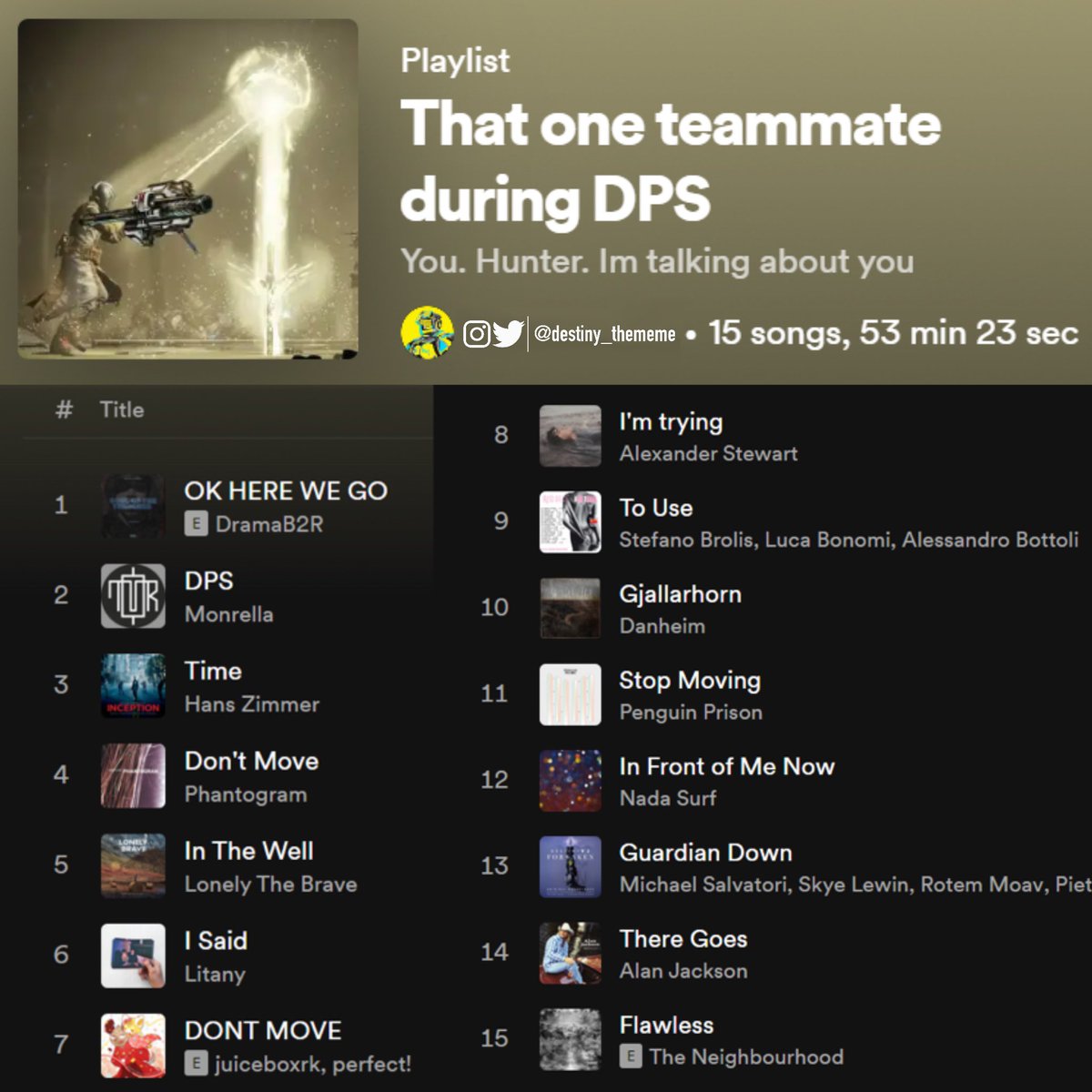Screen dimensions: 1092x1092
Task: Select the track Stop Moving
Action: coord(690,681)
